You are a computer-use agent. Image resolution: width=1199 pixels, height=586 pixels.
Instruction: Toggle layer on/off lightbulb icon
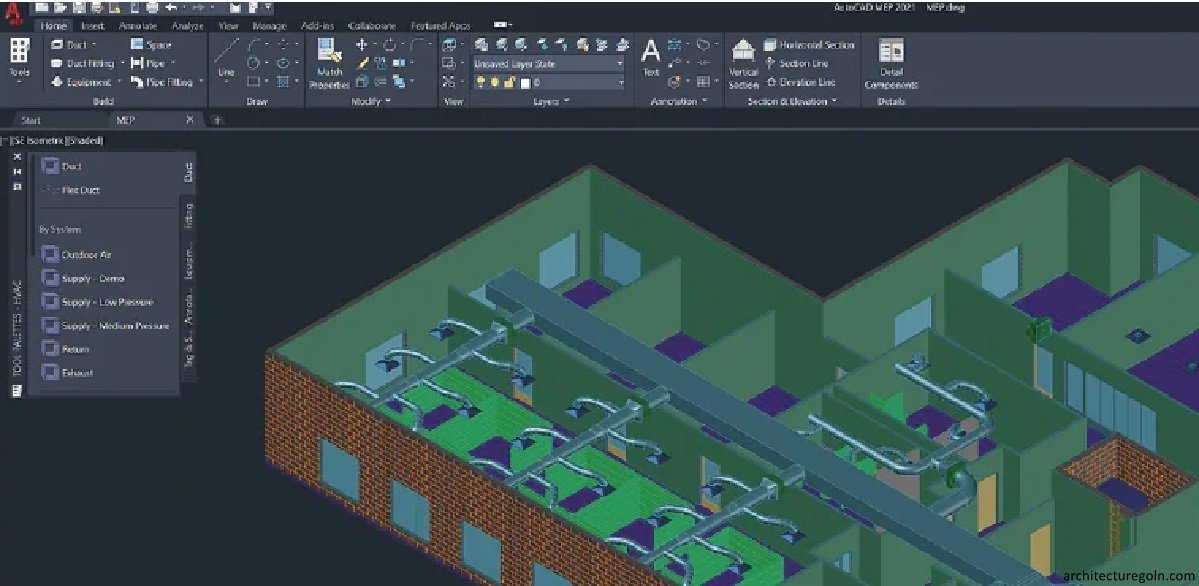(x=480, y=83)
